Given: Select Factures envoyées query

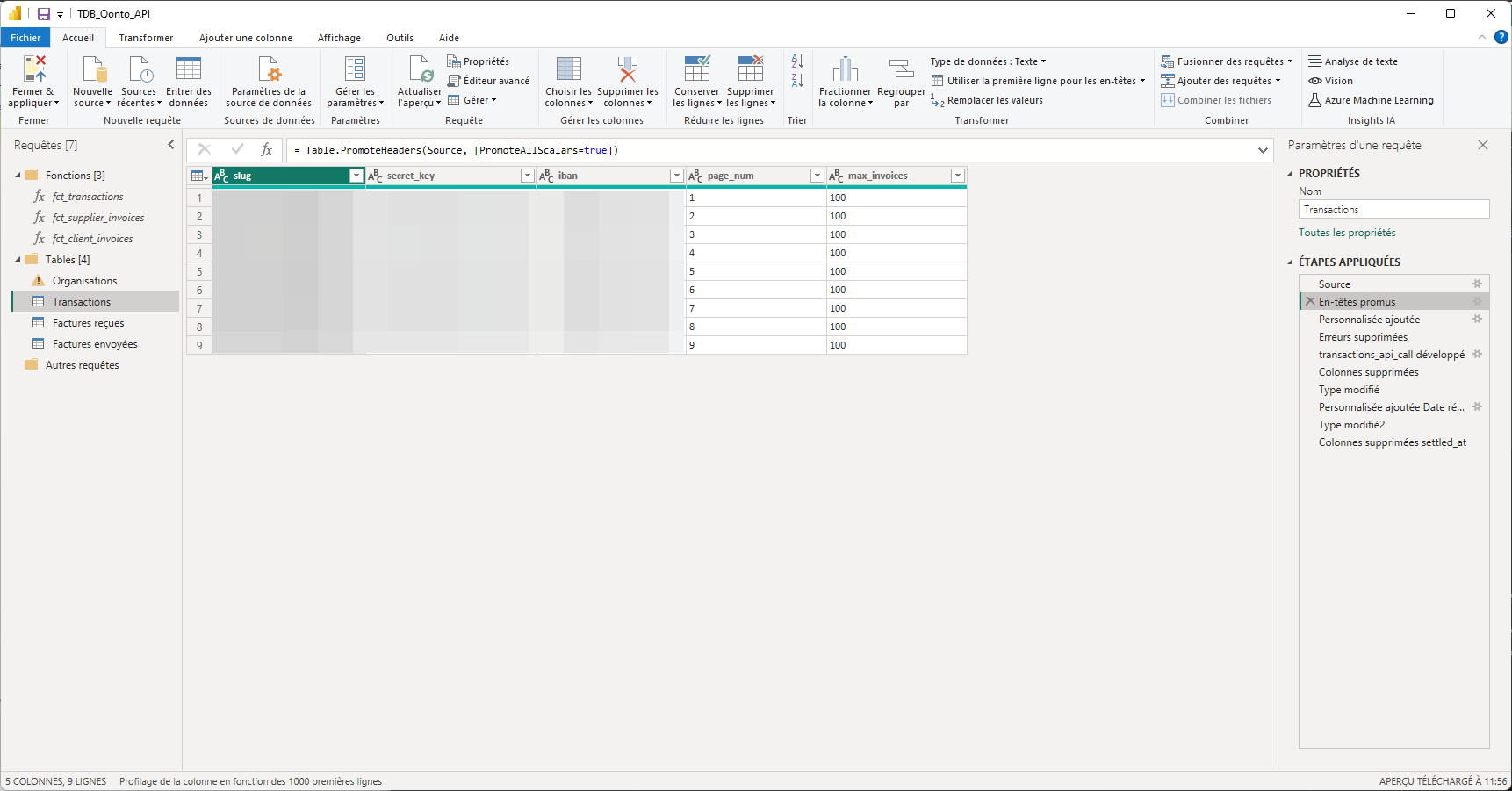Looking at the screenshot, I should [95, 344].
